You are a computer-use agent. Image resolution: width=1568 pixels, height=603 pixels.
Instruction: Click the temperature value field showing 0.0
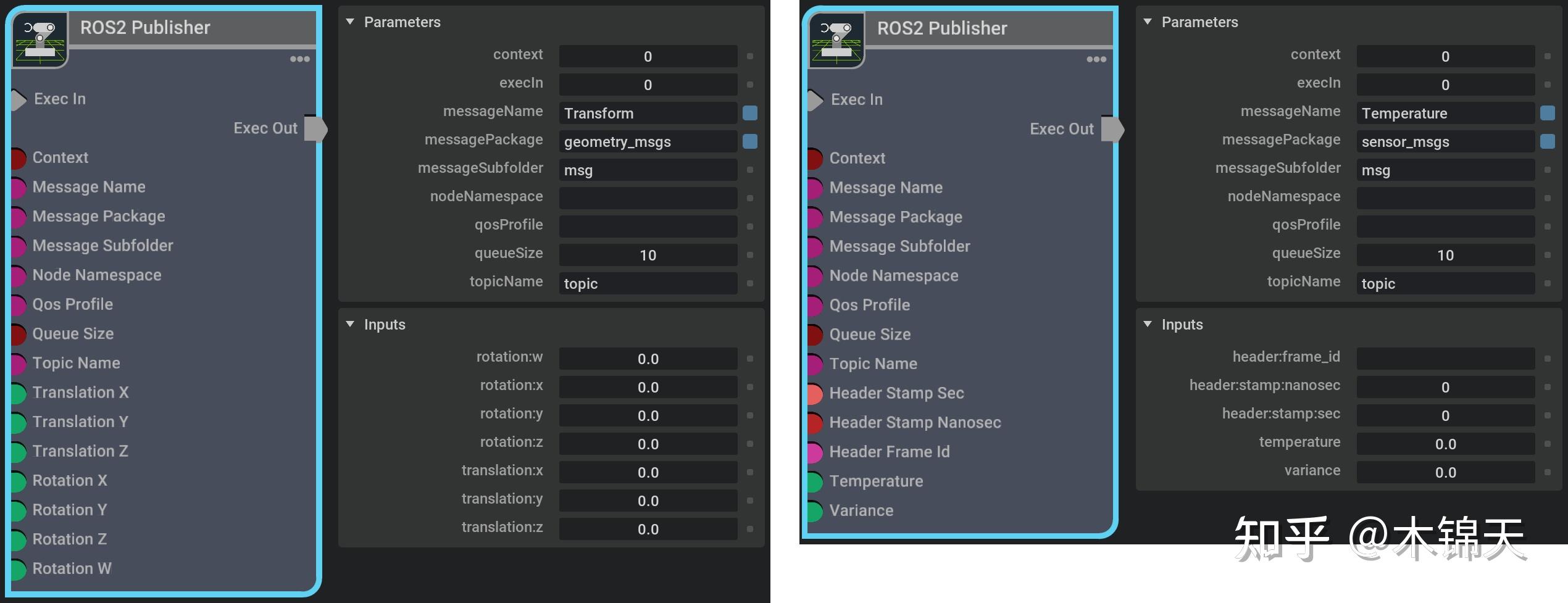pyautogui.click(x=1445, y=443)
